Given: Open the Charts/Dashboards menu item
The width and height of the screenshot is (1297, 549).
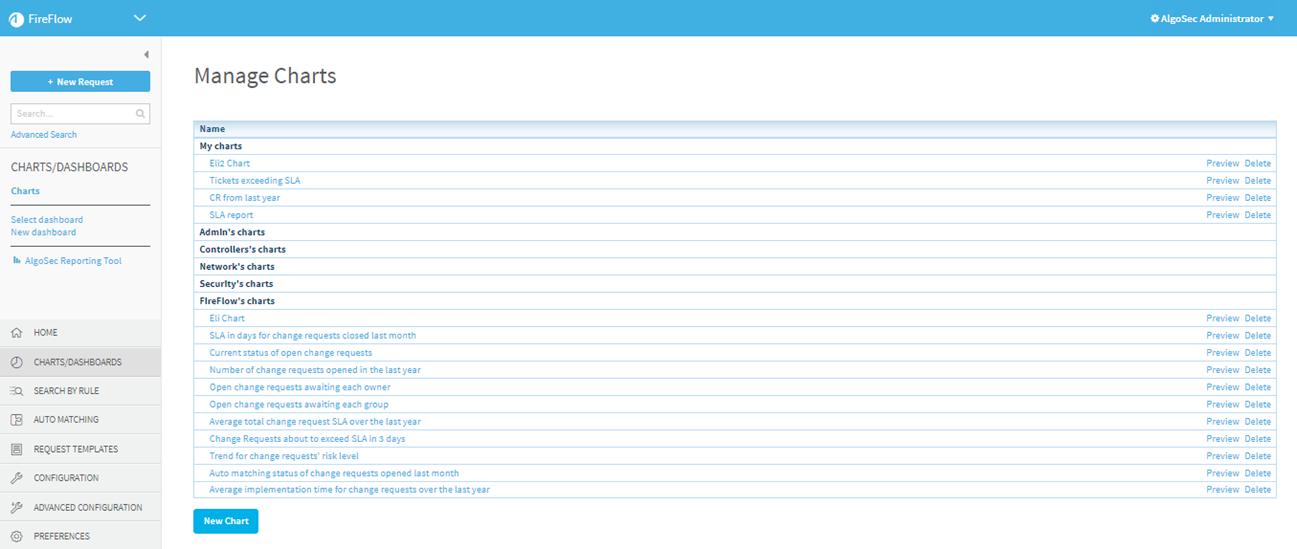Looking at the screenshot, I should (x=77, y=362).
